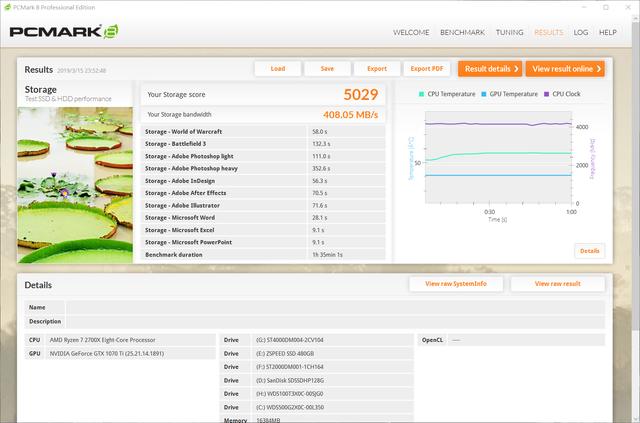Click the 5029 storage score
The image size is (640, 423).
[361, 95]
